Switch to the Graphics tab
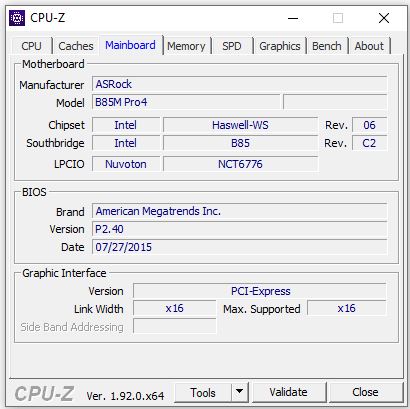The width and height of the screenshot is (410, 409). tap(280, 46)
